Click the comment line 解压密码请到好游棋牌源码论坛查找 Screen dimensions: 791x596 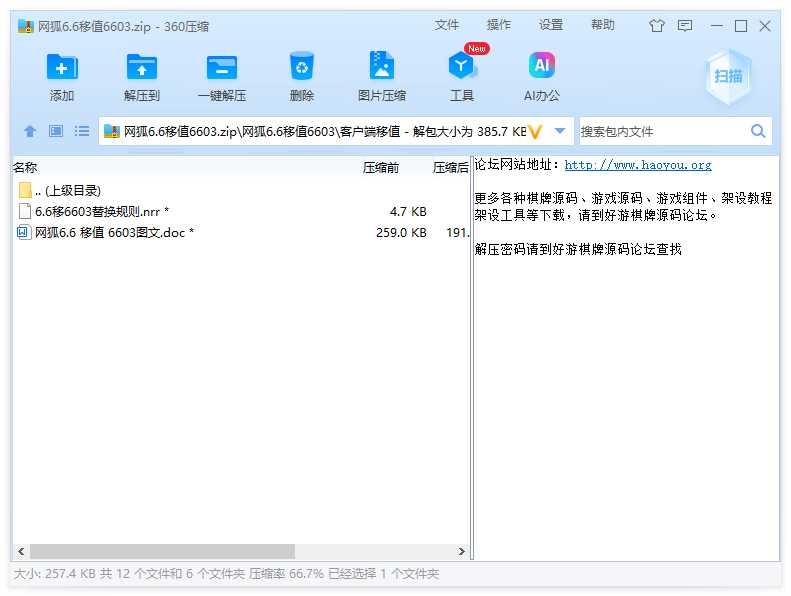click(578, 249)
